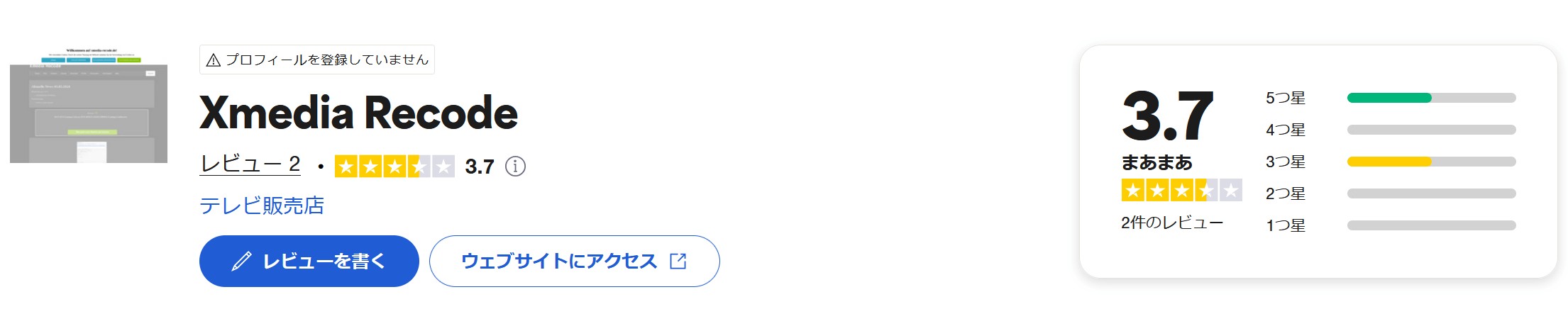Filter reviews by 3つ星 label
Viewport: 1568px width, 309px height.
(x=1286, y=162)
